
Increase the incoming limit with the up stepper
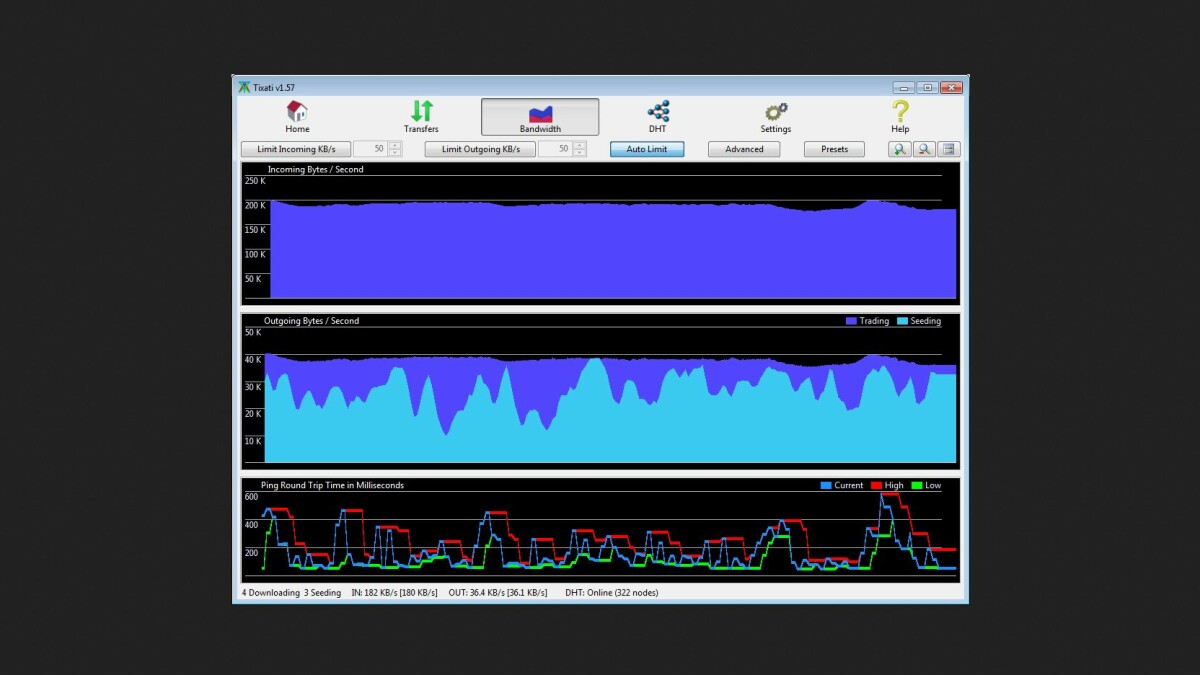point(395,145)
